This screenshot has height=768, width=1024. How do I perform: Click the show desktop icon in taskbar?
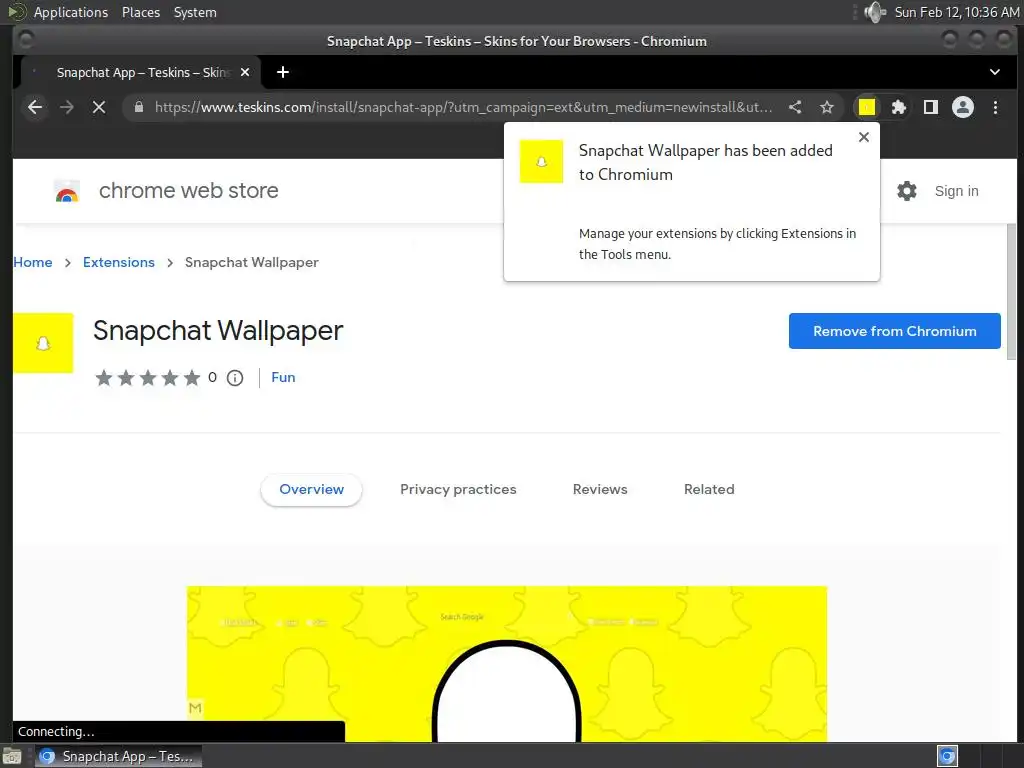point(12,757)
